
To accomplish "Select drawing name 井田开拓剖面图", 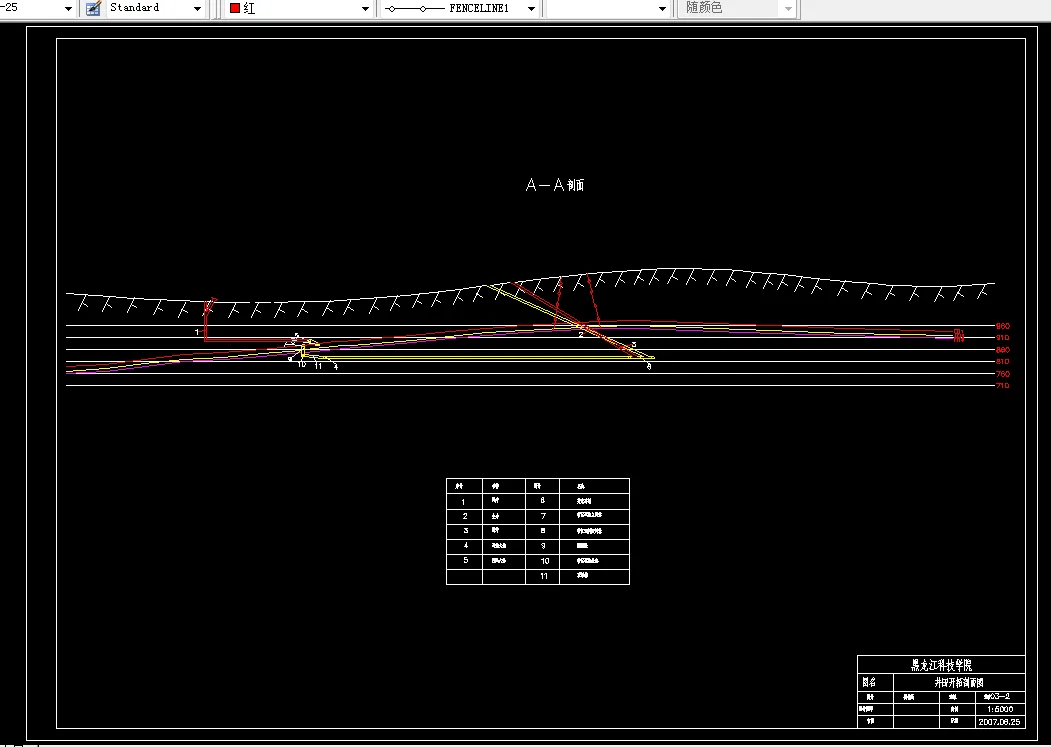I will [x=959, y=683].
